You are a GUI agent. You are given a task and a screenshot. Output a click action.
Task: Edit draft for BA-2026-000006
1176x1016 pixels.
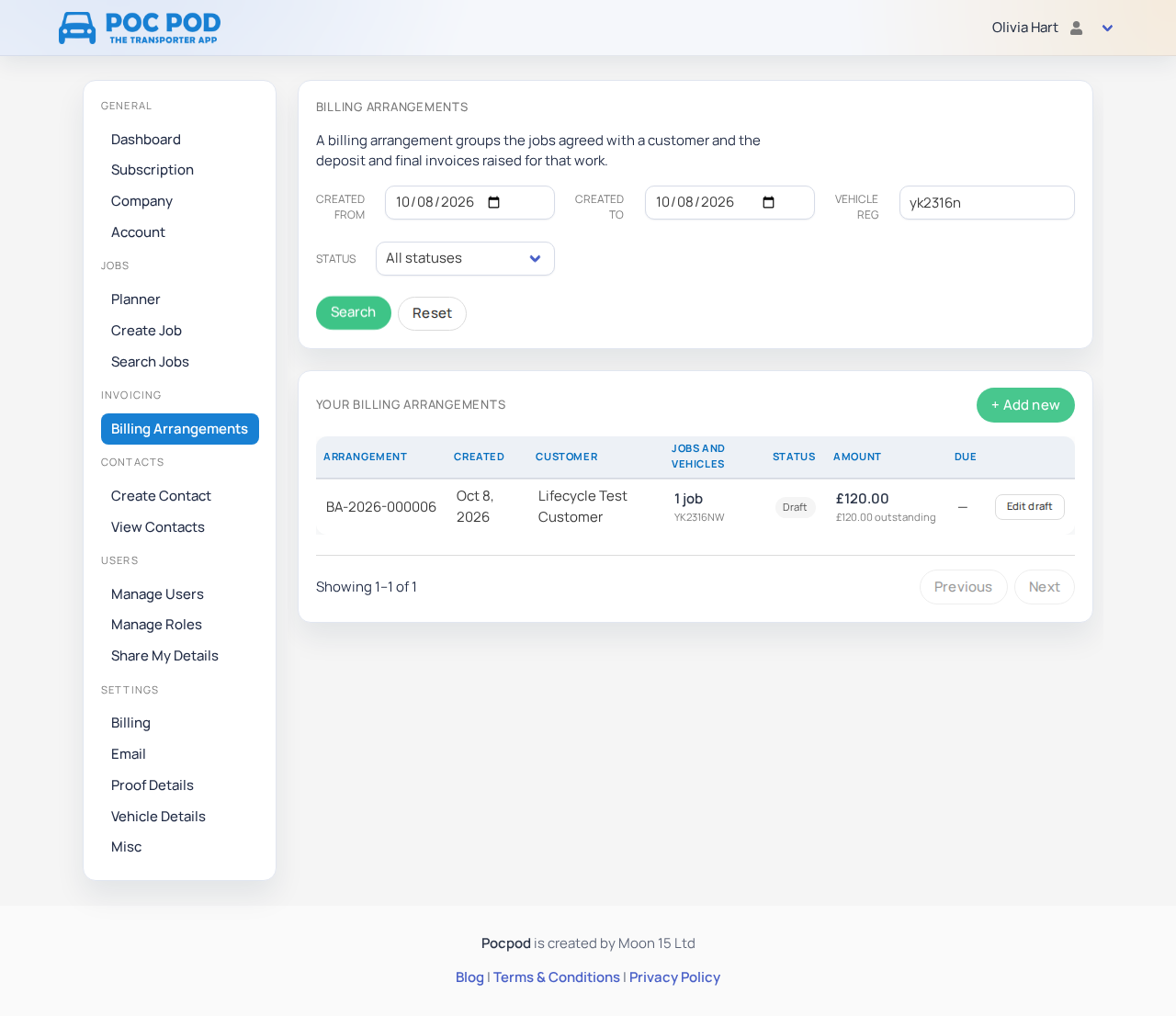pyautogui.click(x=1029, y=507)
